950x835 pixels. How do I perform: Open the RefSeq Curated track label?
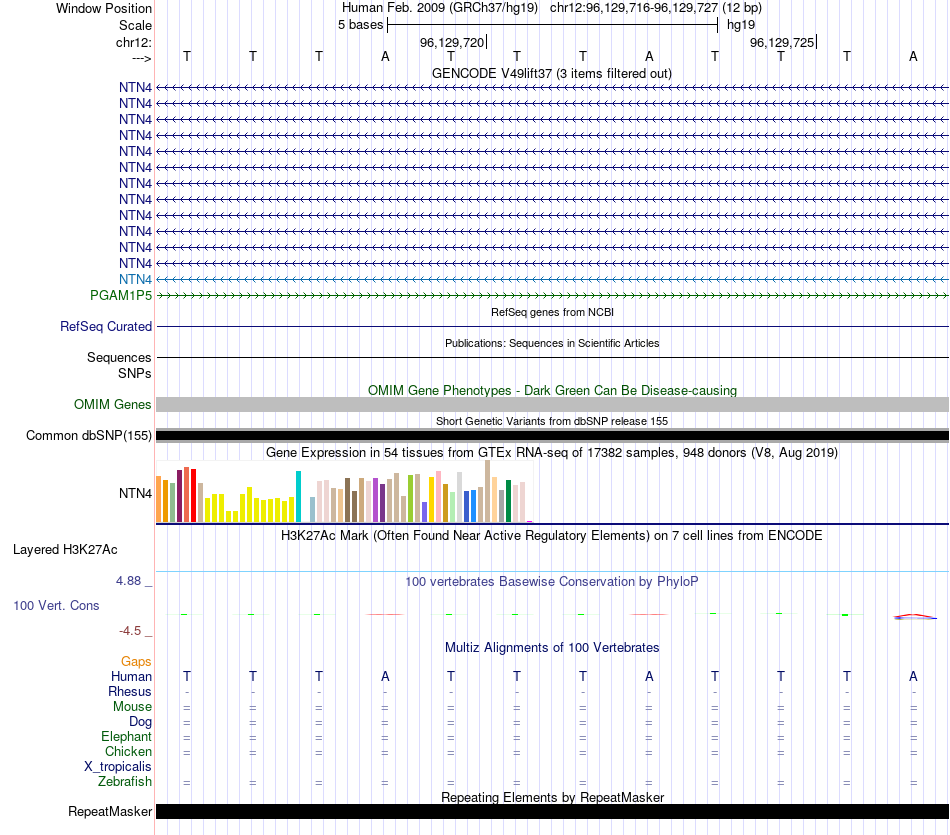pyautogui.click(x=106, y=326)
